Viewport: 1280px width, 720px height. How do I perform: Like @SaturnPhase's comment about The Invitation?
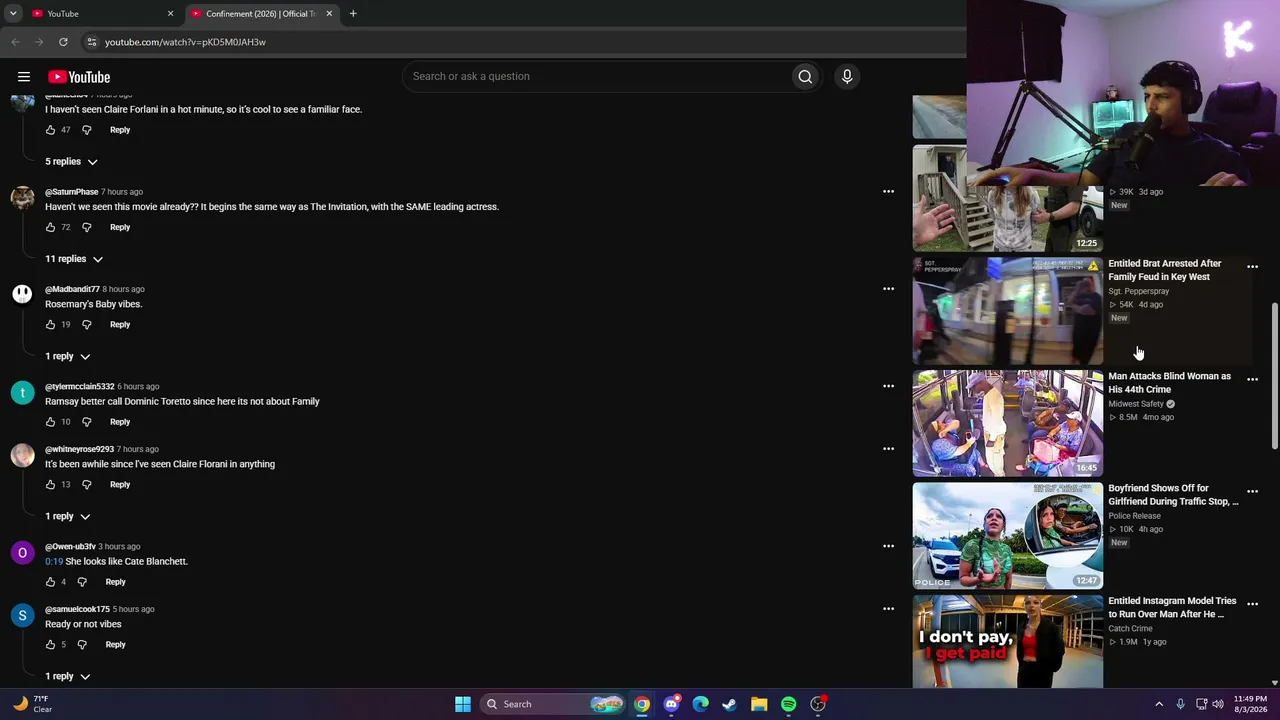tap(51, 227)
